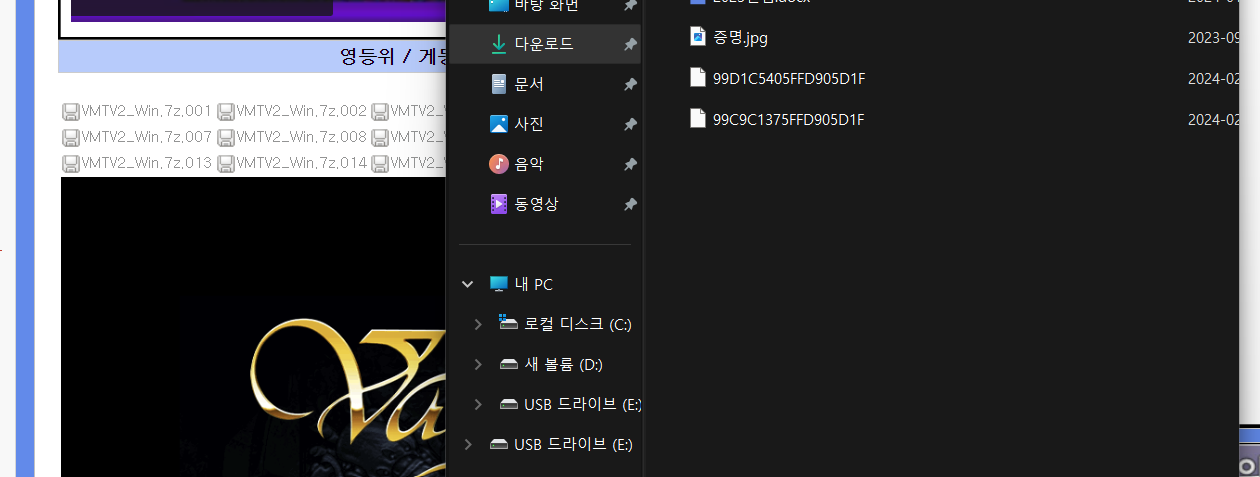Click the floppy disk icon before VMTV2_Win.7z.007
Image resolution: width=1260 pixels, height=477 pixels.
point(70,137)
